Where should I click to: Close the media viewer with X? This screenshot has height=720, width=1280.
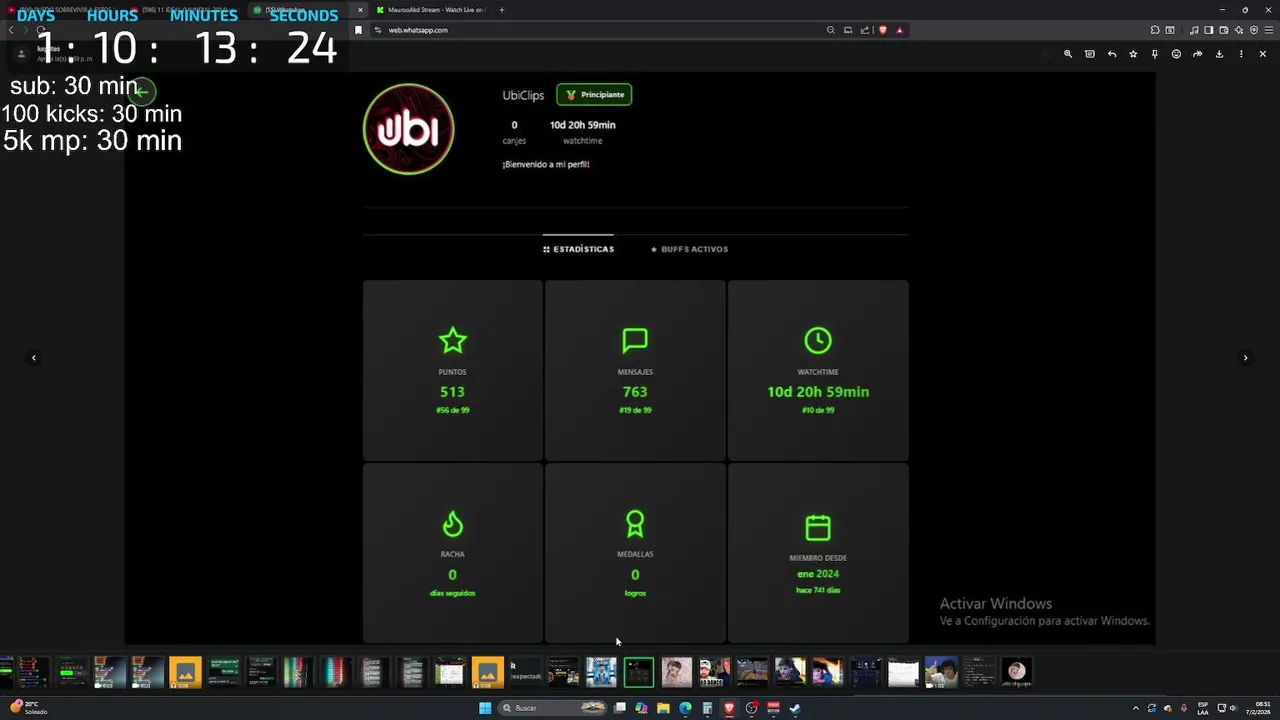click(x=1262, y=54)
